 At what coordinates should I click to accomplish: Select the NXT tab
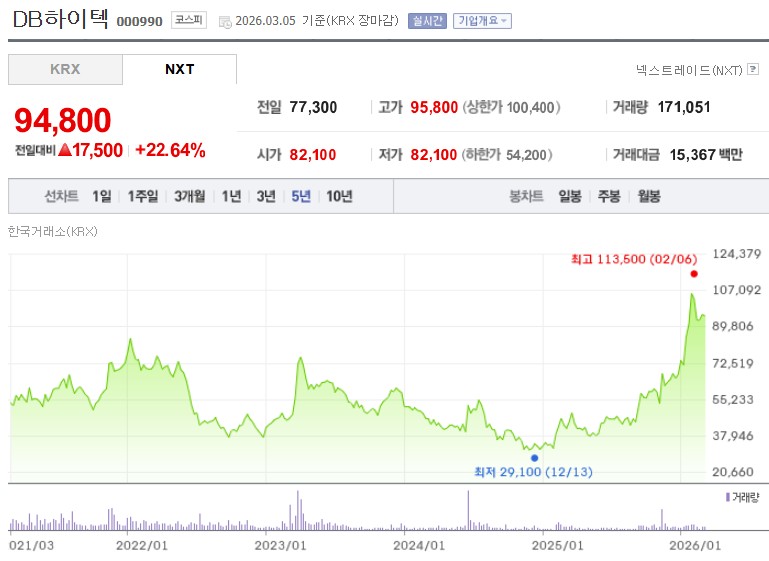coord(179,69)
